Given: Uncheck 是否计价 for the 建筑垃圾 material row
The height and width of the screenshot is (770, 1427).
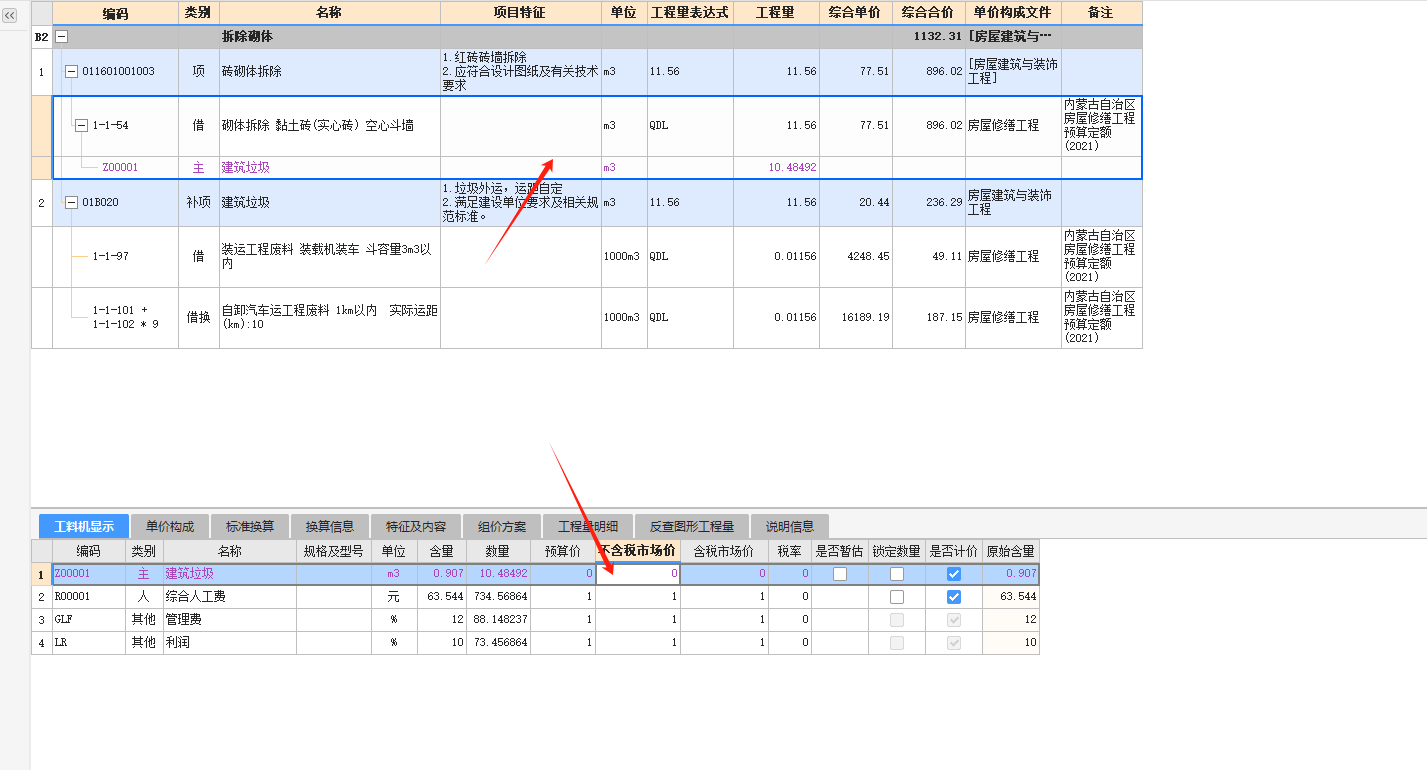Looking at the screenshot, I should 954,574.
